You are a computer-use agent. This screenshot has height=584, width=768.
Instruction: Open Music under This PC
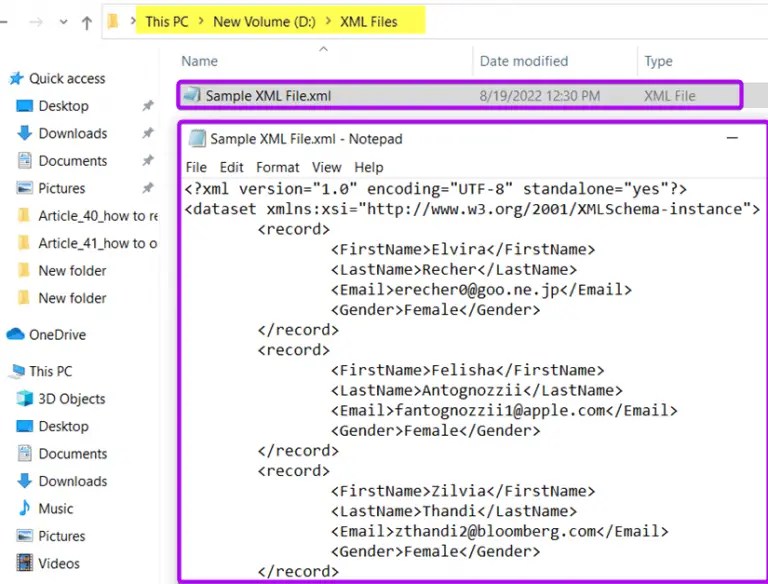coord(56,509)
